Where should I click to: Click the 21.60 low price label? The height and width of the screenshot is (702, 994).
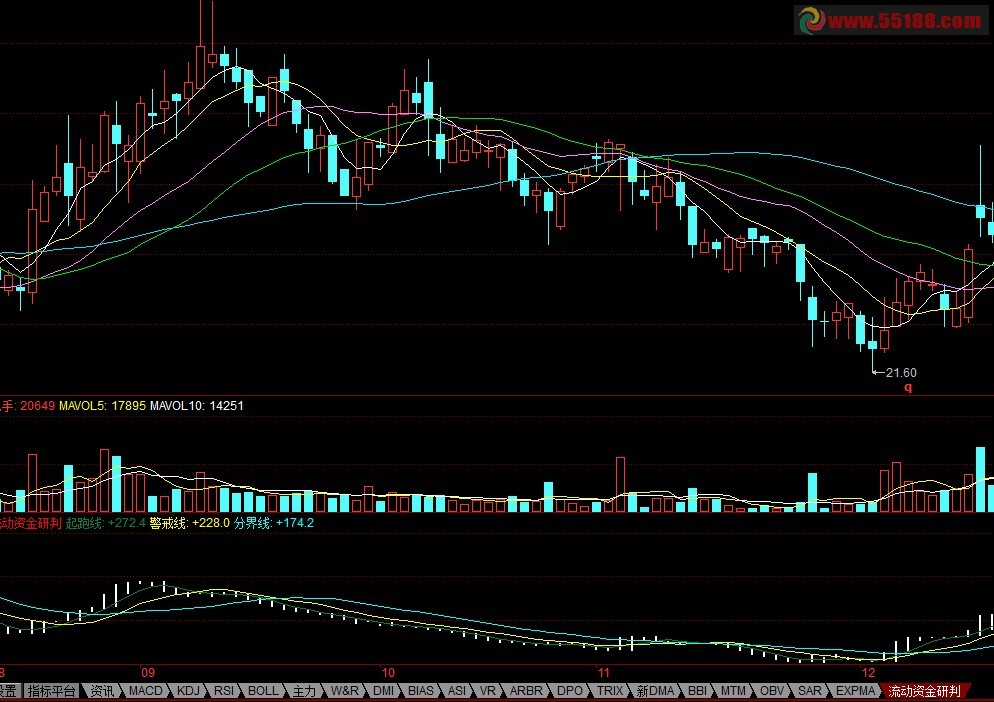pos(901,372)
